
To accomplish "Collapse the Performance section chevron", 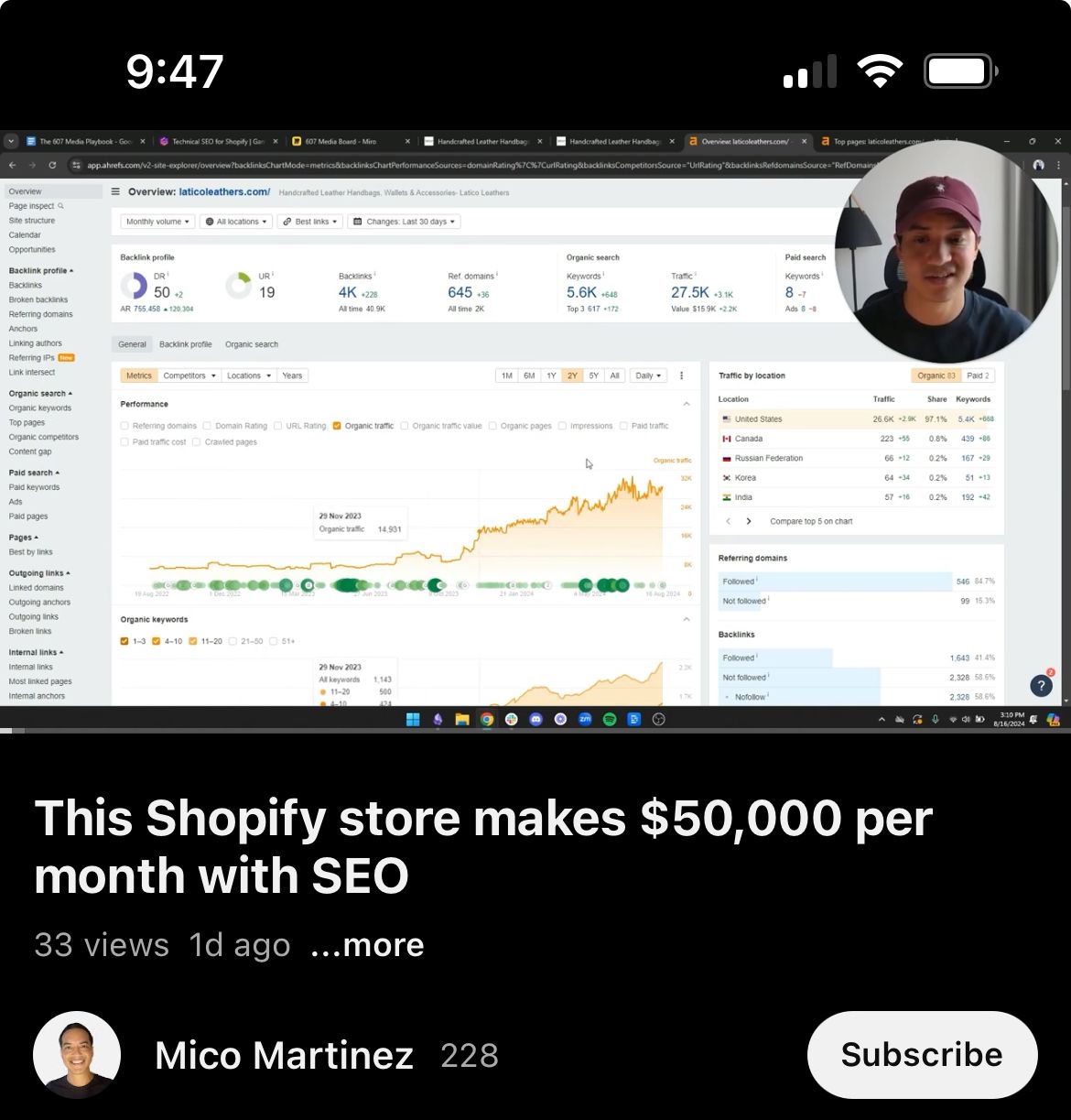I will (x=687, y=404).
